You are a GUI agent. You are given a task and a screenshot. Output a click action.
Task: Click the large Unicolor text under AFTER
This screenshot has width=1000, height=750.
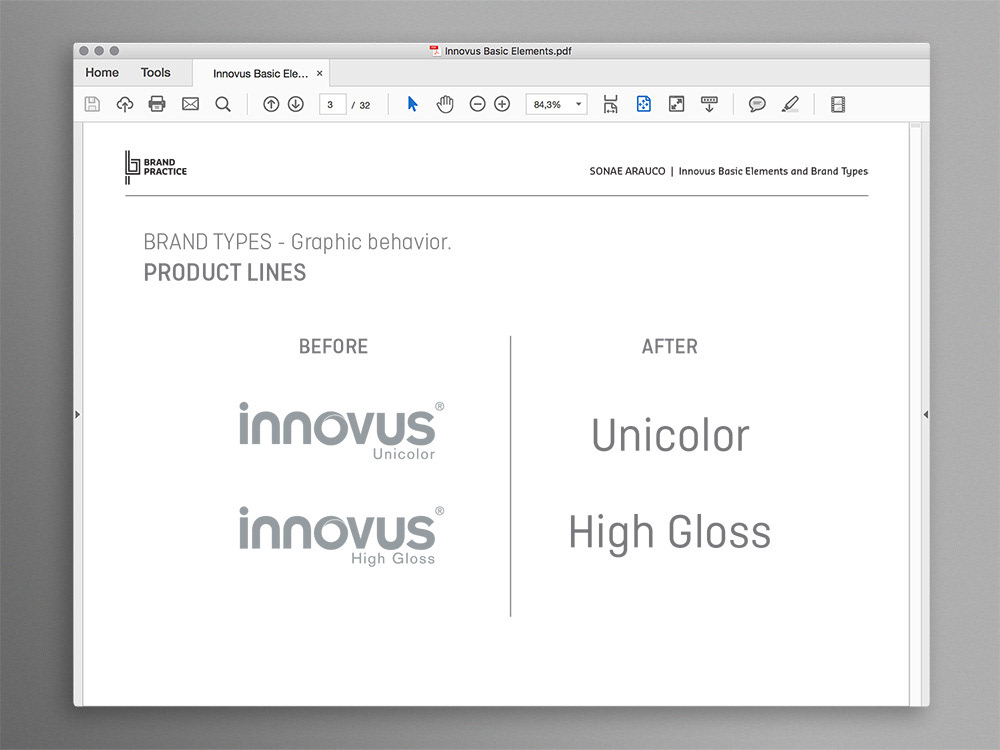tap(670, 436)
